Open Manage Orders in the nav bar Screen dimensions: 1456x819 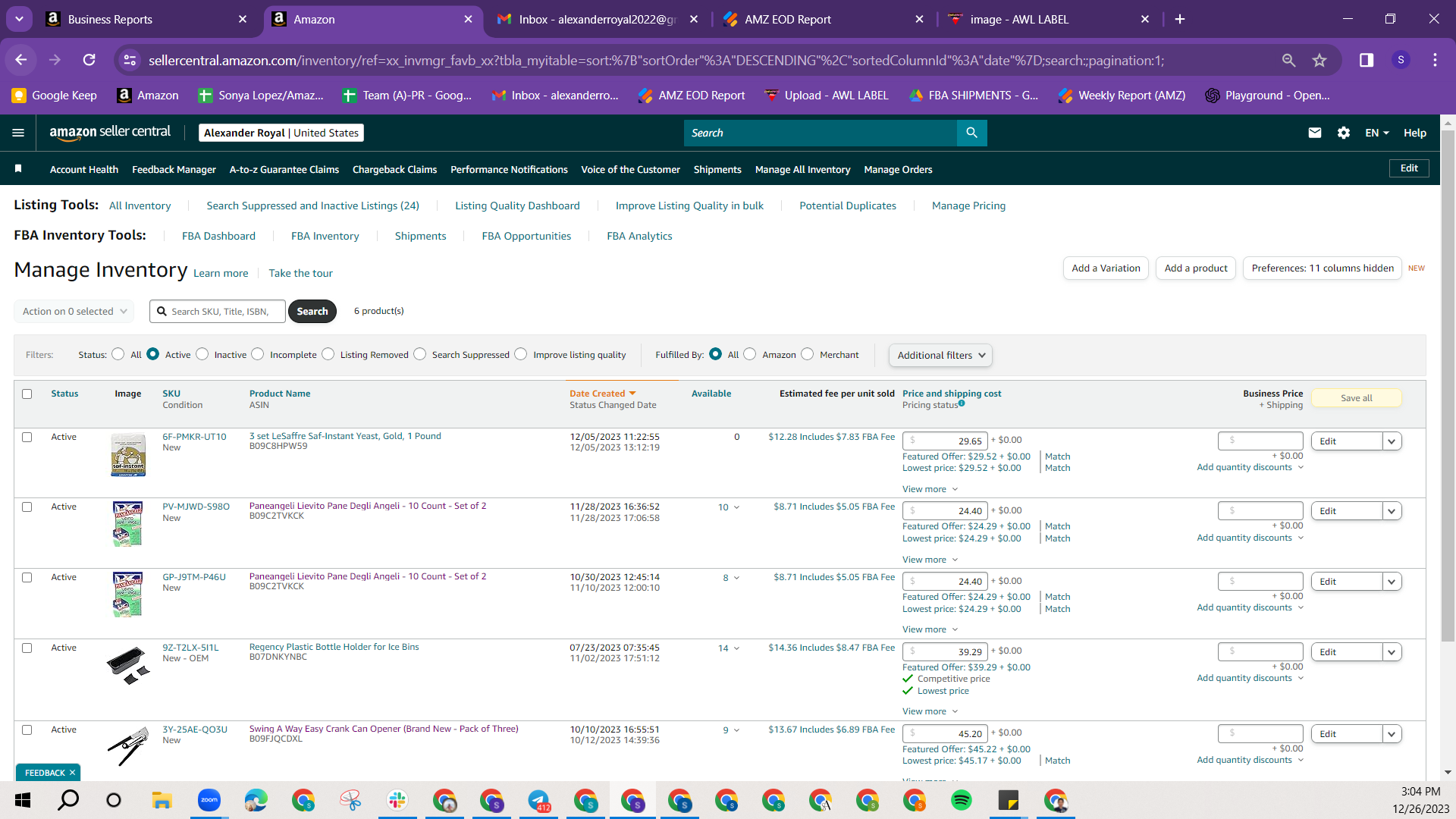pyautogui.click(x=898, y=169)
